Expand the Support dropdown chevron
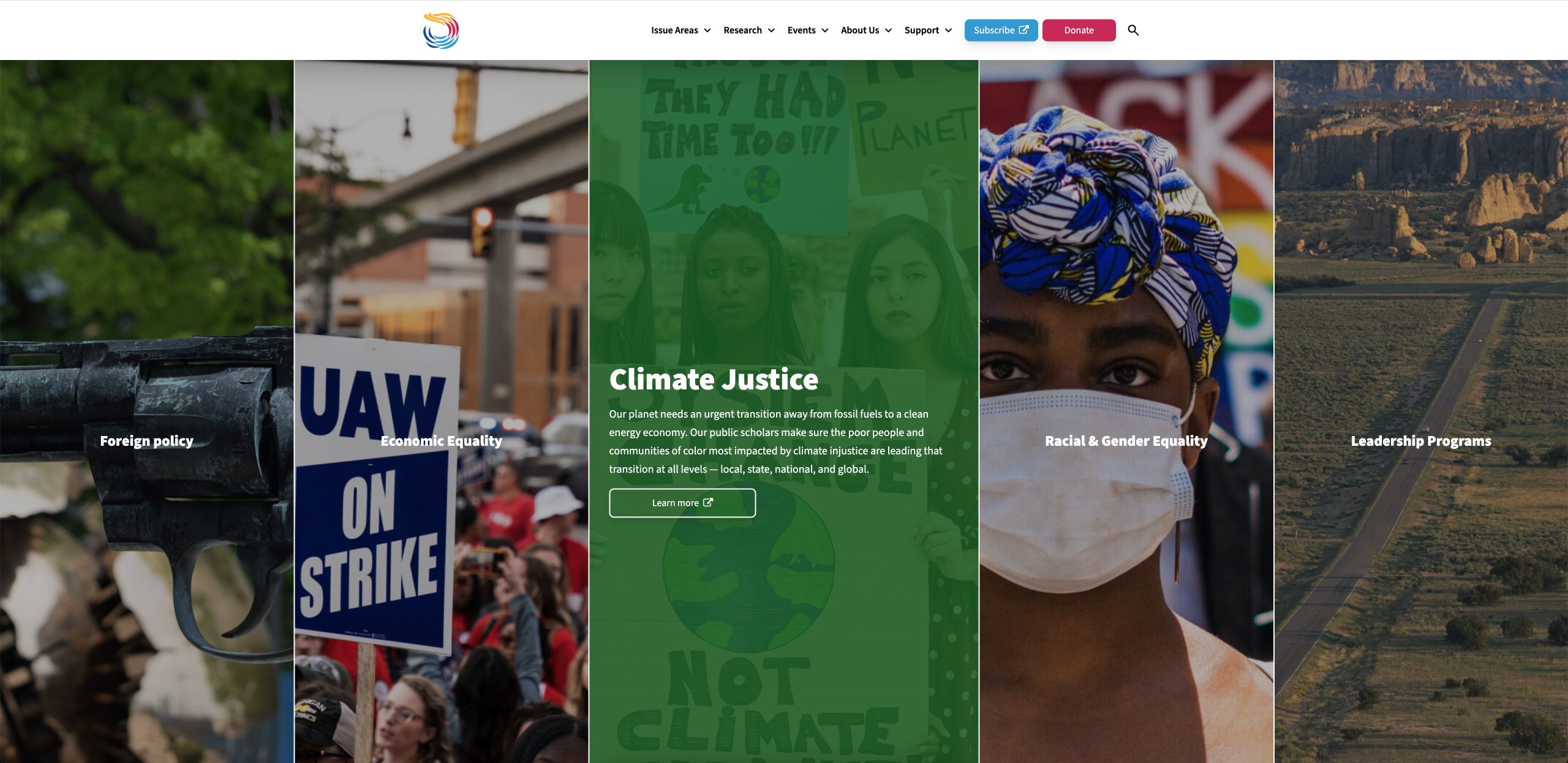 click(x=948, y=30)
